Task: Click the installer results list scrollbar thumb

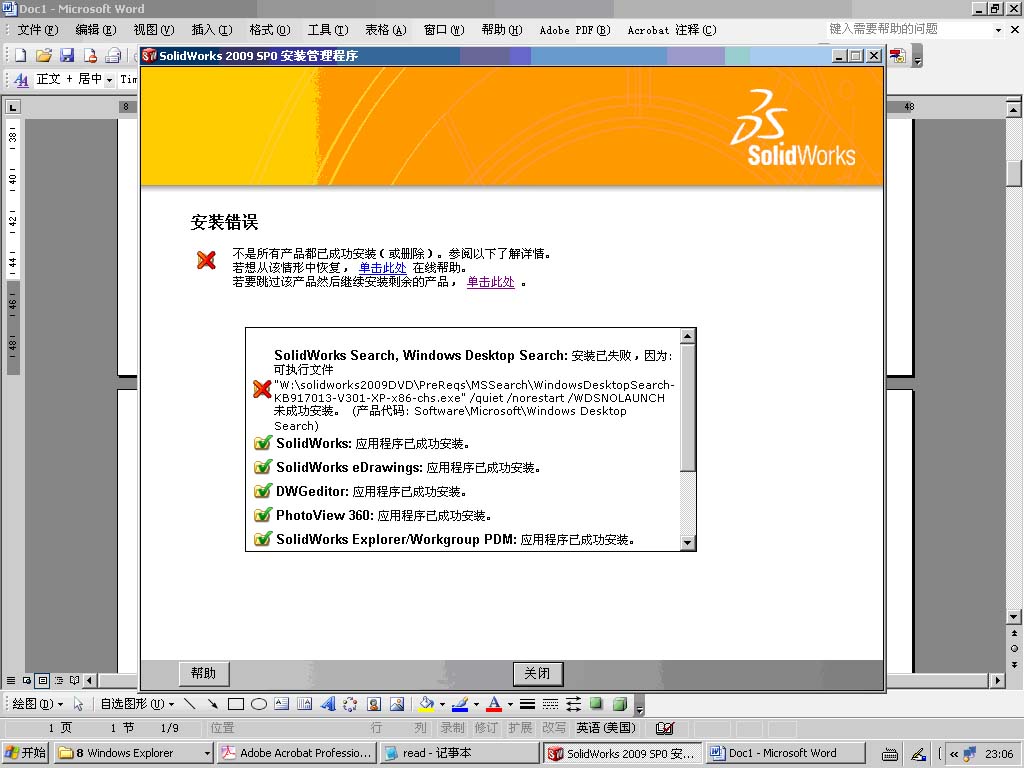Action: click(x=687, y=407)
